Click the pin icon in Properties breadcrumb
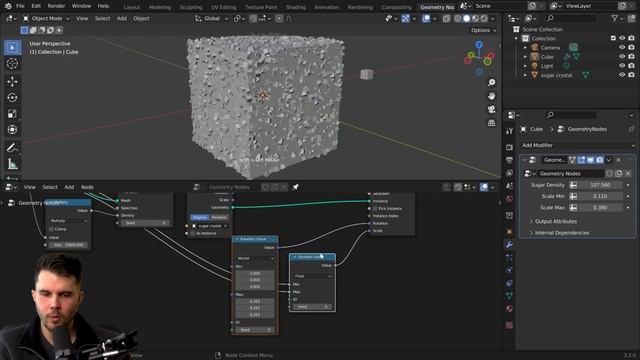This screenshot has width=640, height=360. (631, 129)
